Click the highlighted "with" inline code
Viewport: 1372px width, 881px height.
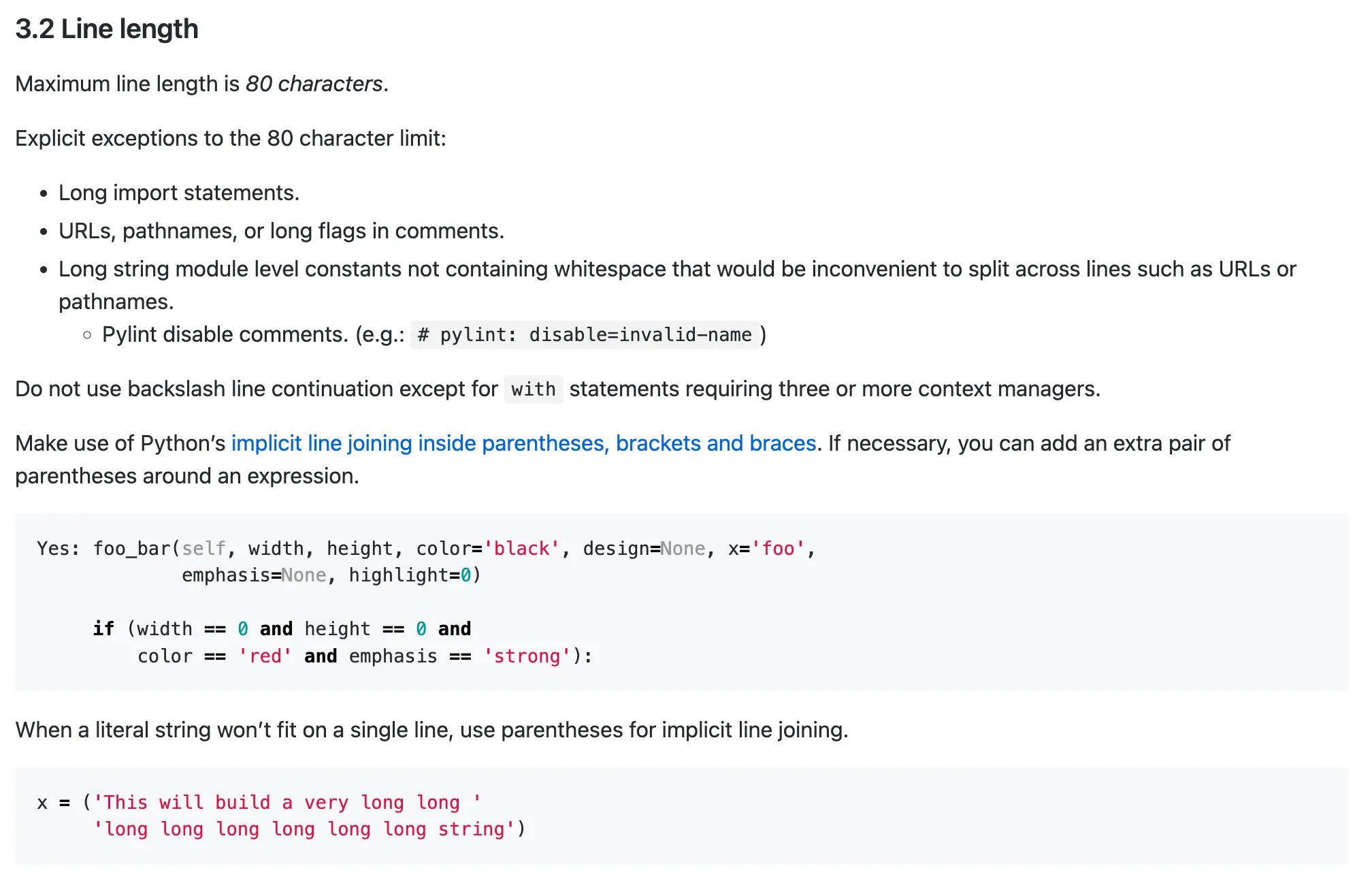pyautogui.click(x=533, y=389)
